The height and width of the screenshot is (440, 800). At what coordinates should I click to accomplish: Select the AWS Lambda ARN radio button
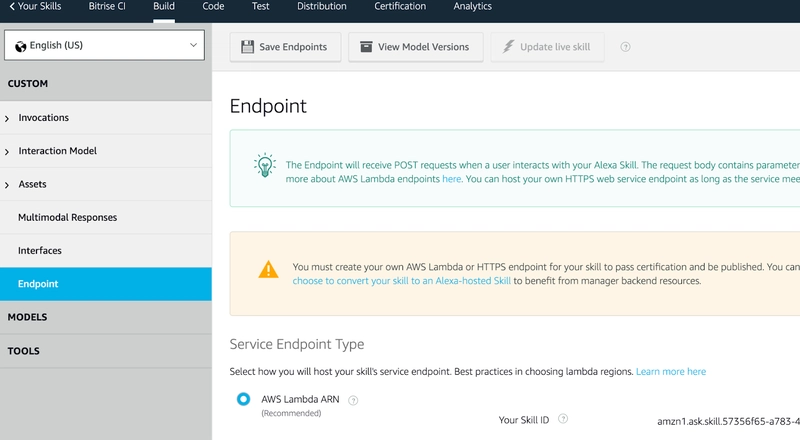tap(243, 399)
